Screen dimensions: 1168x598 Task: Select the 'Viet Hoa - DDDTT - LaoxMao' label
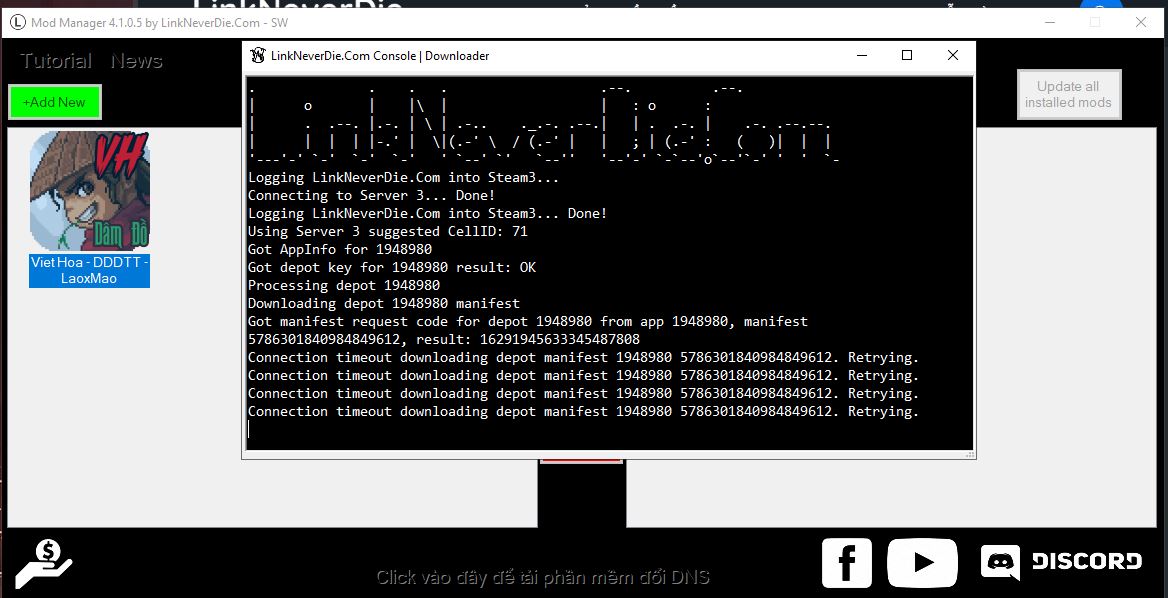(89, 270)
